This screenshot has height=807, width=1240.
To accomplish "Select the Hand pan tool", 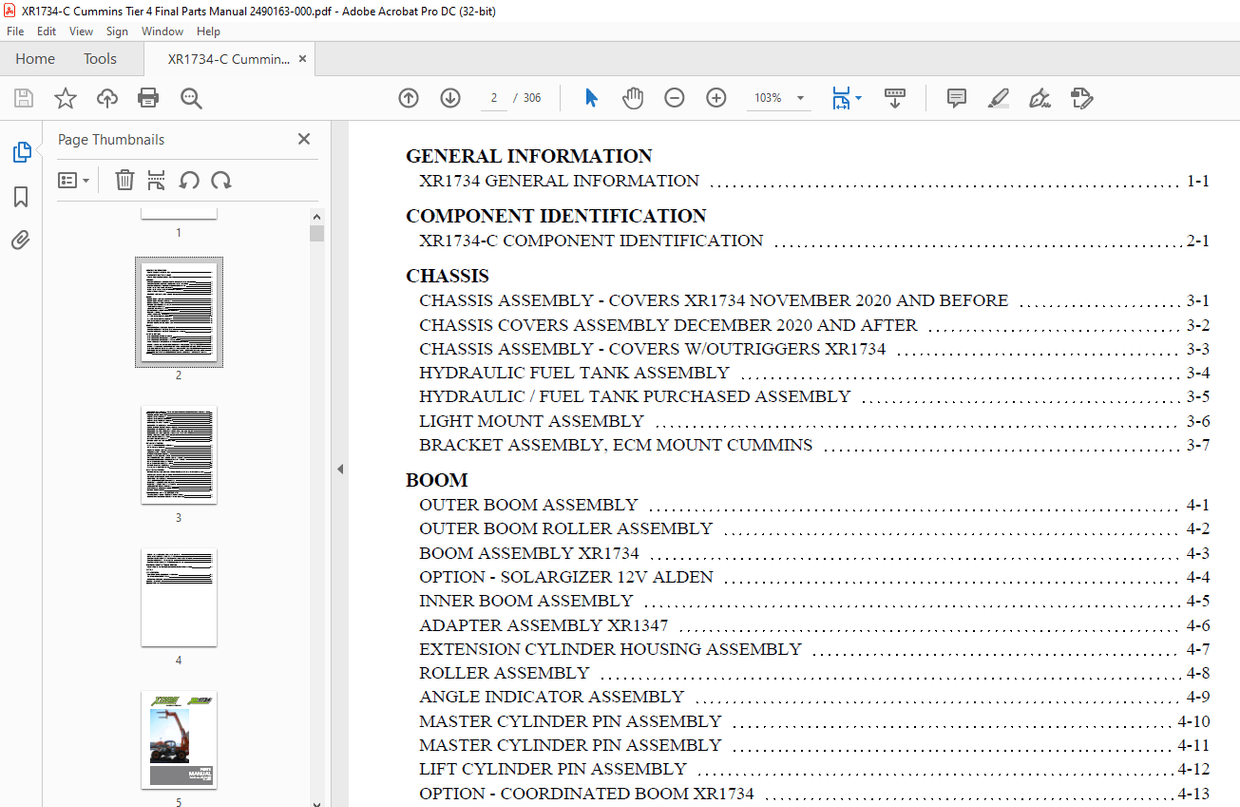I will click(x=633, y=98).
